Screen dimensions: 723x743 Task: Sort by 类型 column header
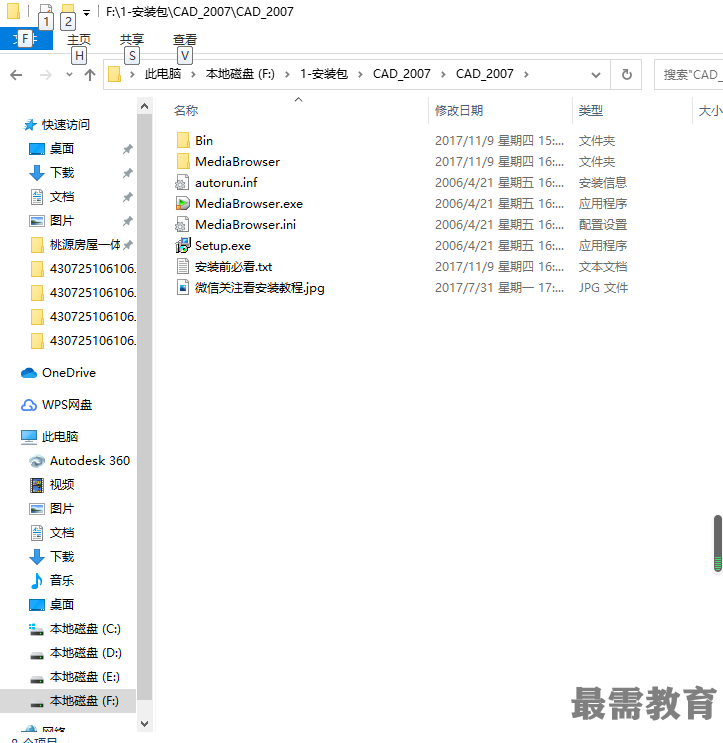(590, 110)
